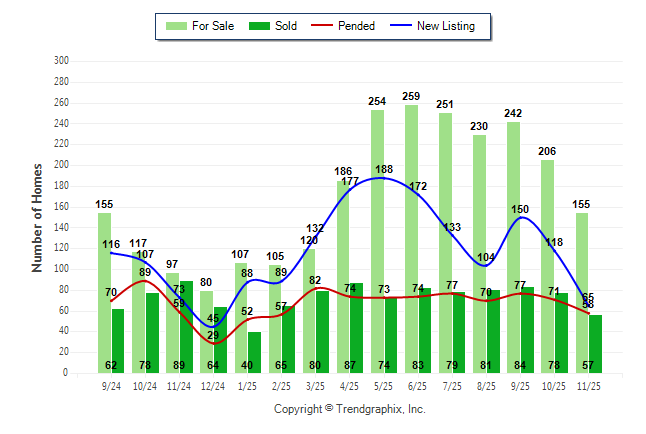Hide the Pended series via legend text
The width and height of the screenshot is (646, 434).
coord(357,26)
